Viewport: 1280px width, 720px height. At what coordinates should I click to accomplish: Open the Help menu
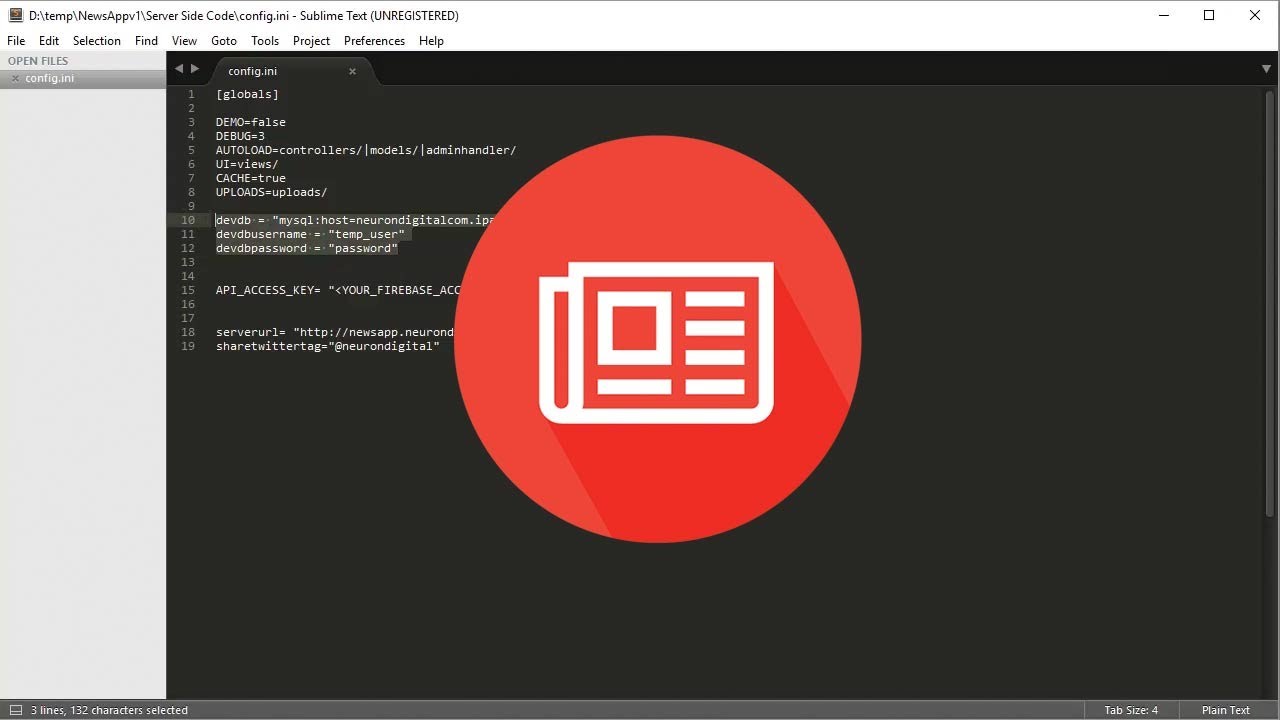431,41
